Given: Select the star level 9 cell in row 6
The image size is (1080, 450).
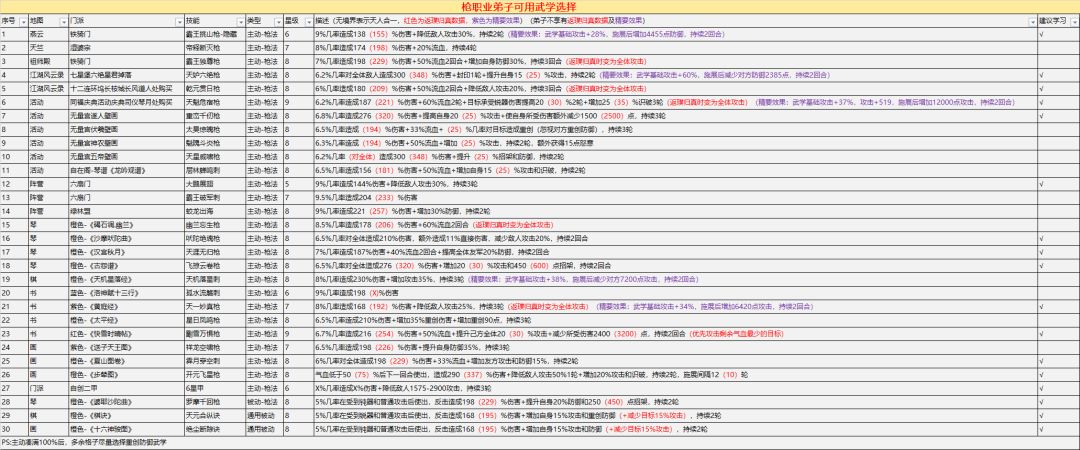Looking at the screenshot, I should click(298, 102).
